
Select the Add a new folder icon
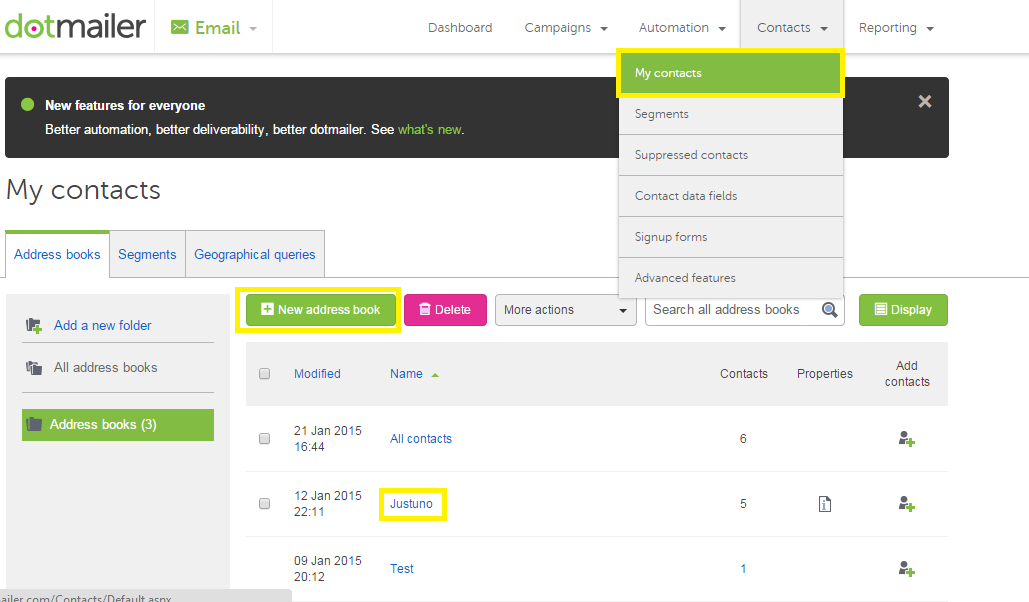coord(33,326)
